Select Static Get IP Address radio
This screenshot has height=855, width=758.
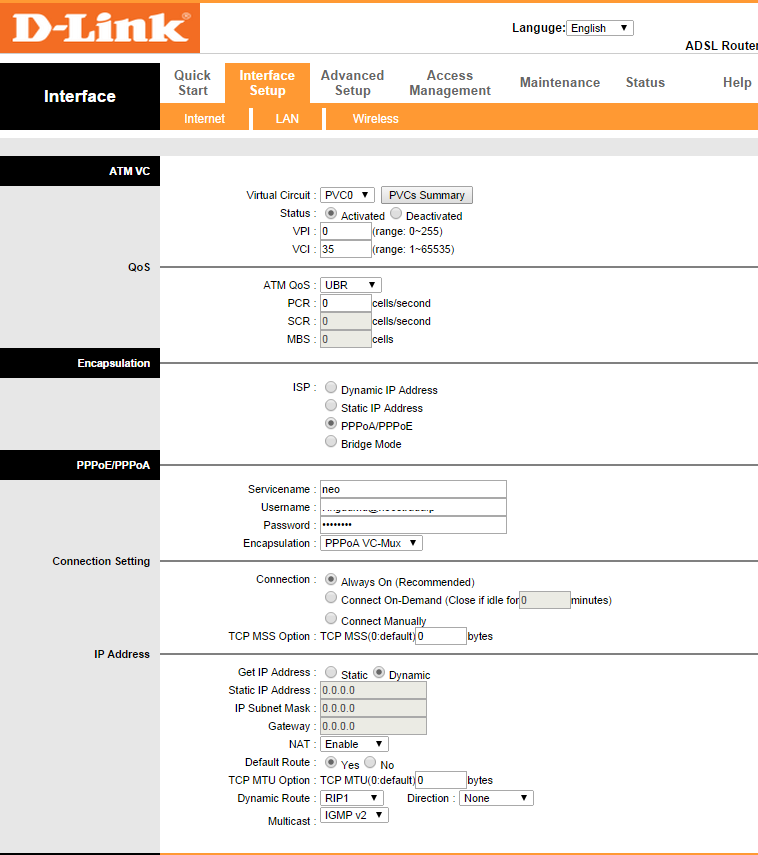tap(330, 672)
